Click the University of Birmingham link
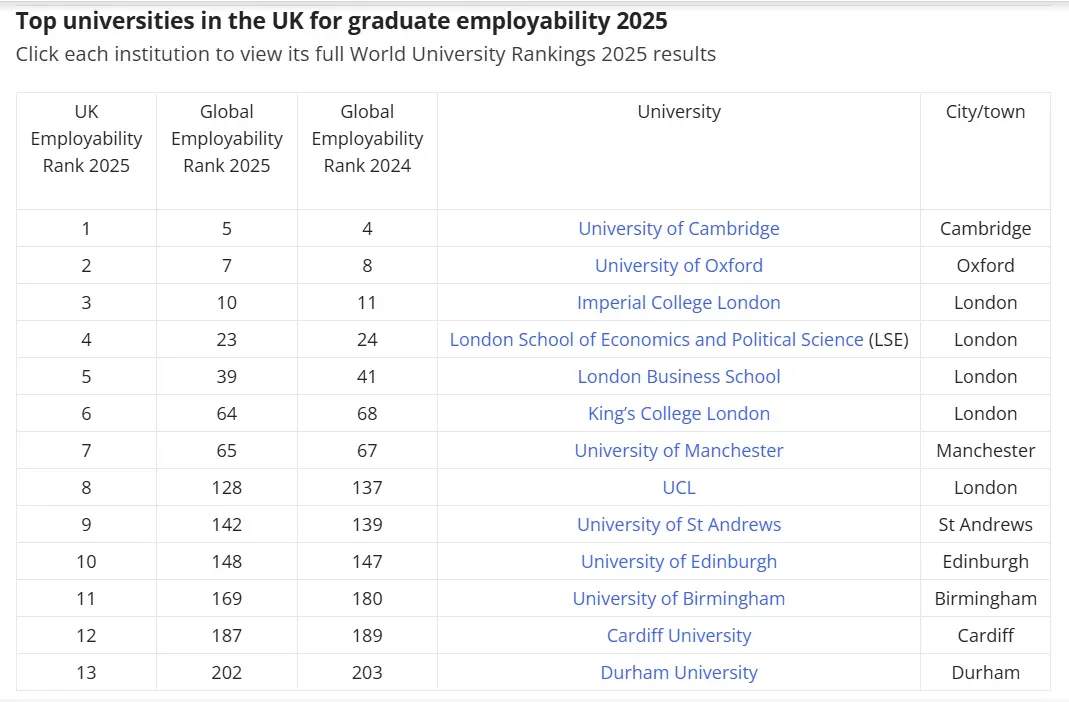1069x702 pixels. (678, 599)
